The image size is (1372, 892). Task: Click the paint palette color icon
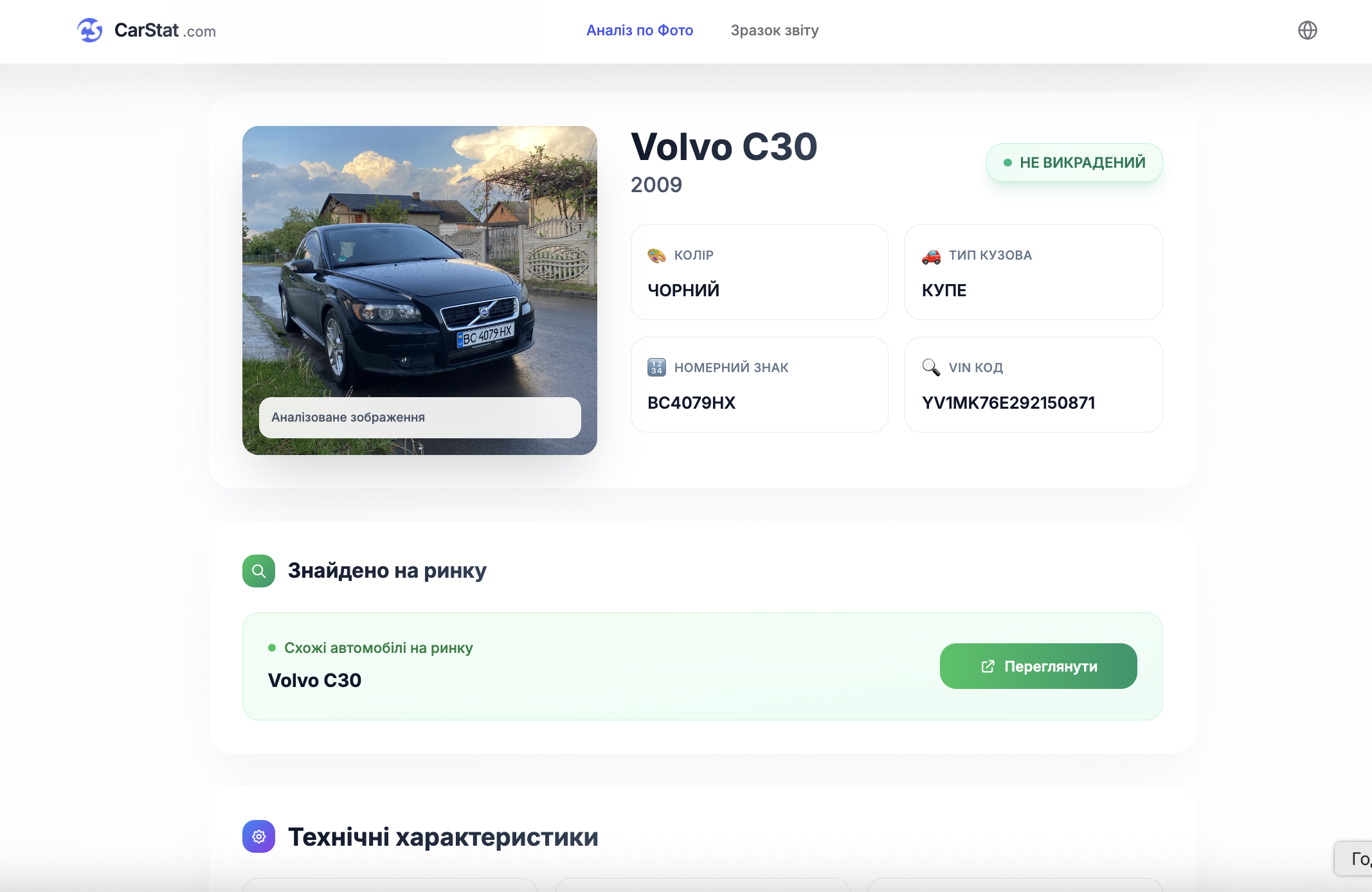656,255
